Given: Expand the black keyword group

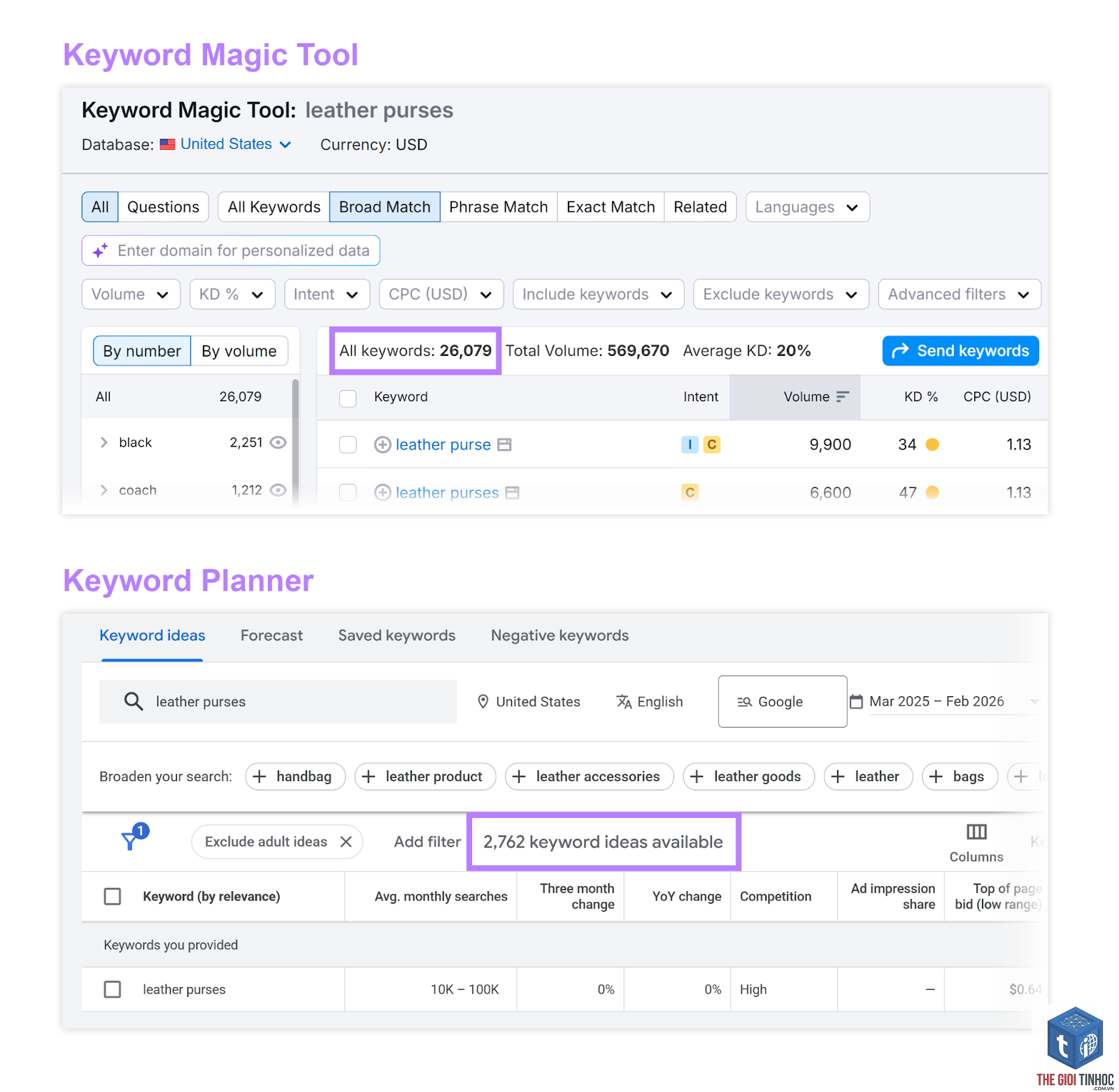Looking at the screenshot, I should [x=104, y=443].
